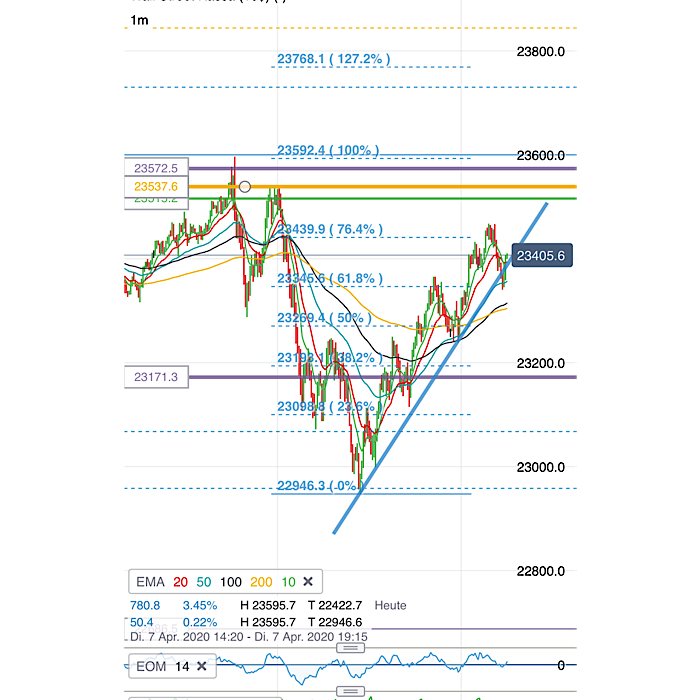The width and height of the screenshot is (700, 700).
Task: Select the 23.6% Fibonacci level label
Action: [330, 406]
